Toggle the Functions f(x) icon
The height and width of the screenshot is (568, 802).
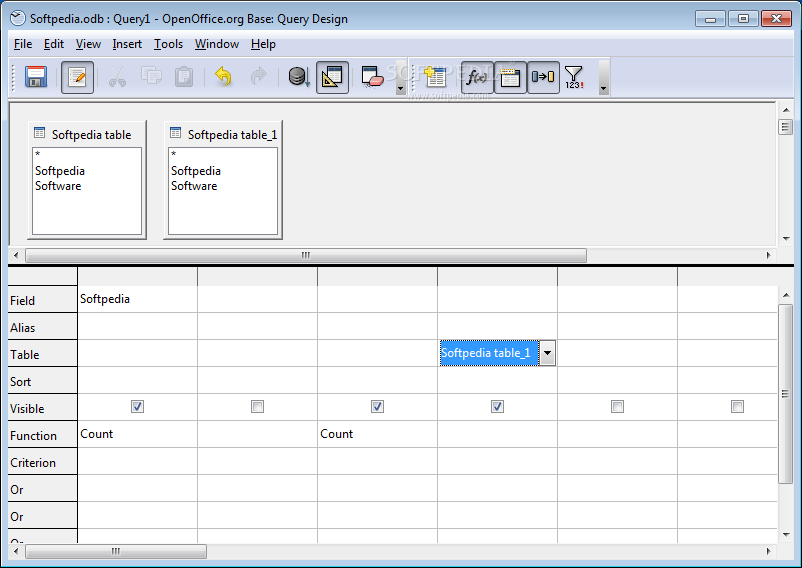click(x=477, y=77)
